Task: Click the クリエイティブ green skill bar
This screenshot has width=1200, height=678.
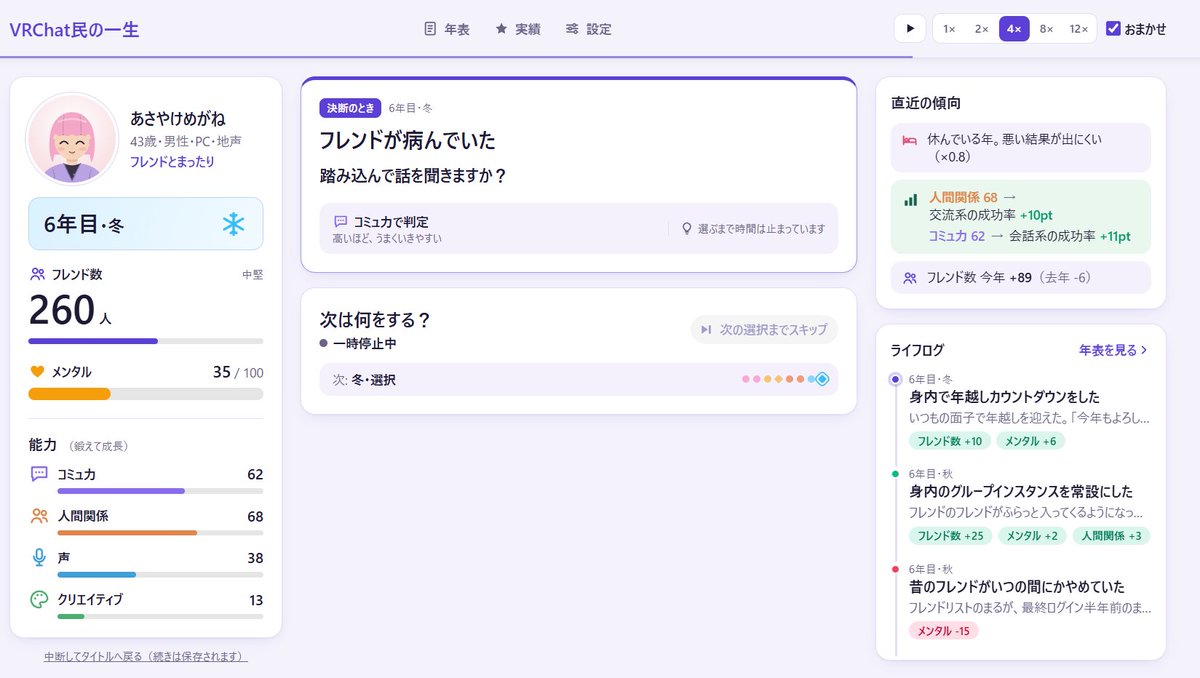Action: click(x=160, y=617)
